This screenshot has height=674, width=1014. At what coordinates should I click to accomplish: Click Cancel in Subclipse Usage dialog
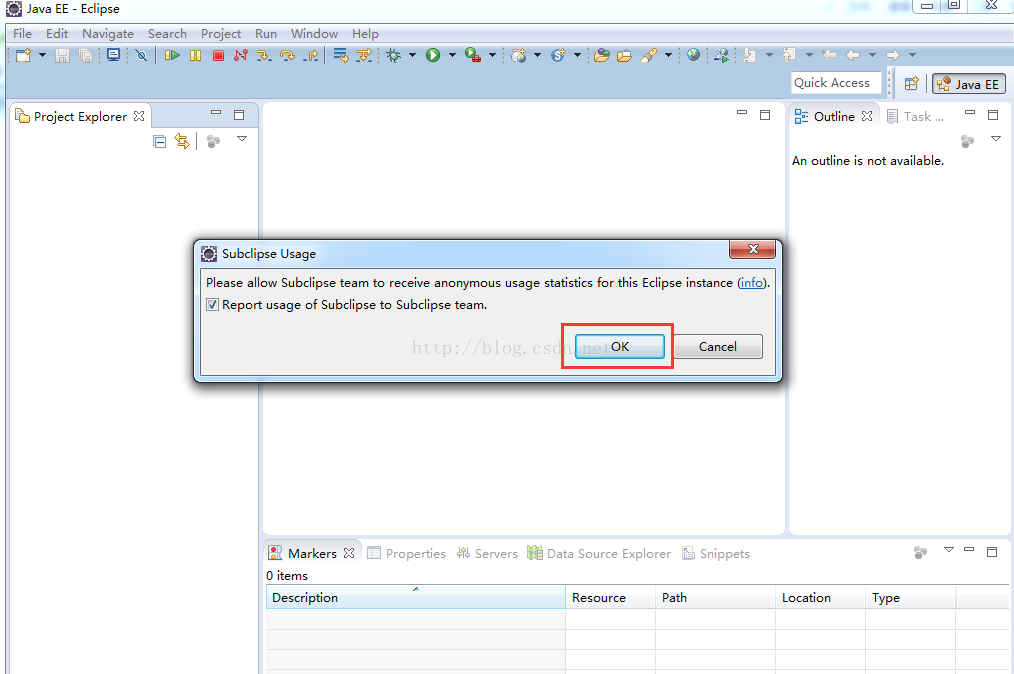pyautogui.click(x=718, y=347)
